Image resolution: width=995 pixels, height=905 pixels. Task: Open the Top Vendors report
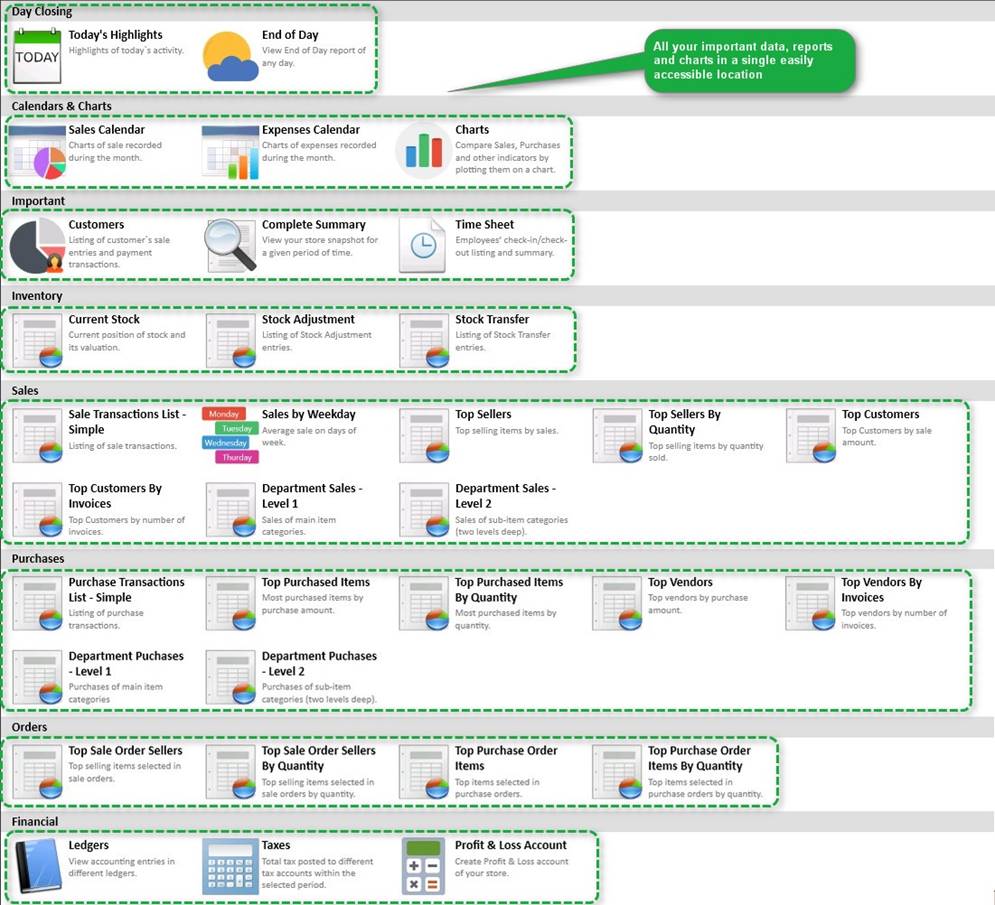(x=680, y=582)
